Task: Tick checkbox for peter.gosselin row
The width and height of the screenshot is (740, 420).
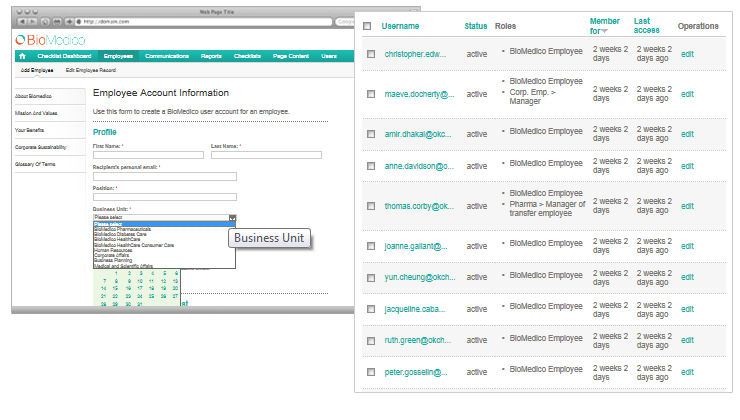Action: 371,372
